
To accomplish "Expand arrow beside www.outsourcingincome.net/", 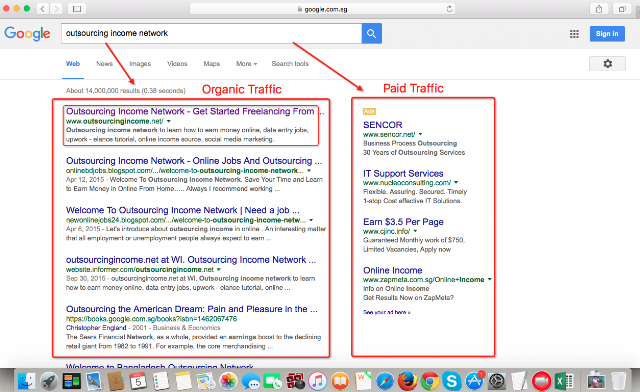I will 169,121.
